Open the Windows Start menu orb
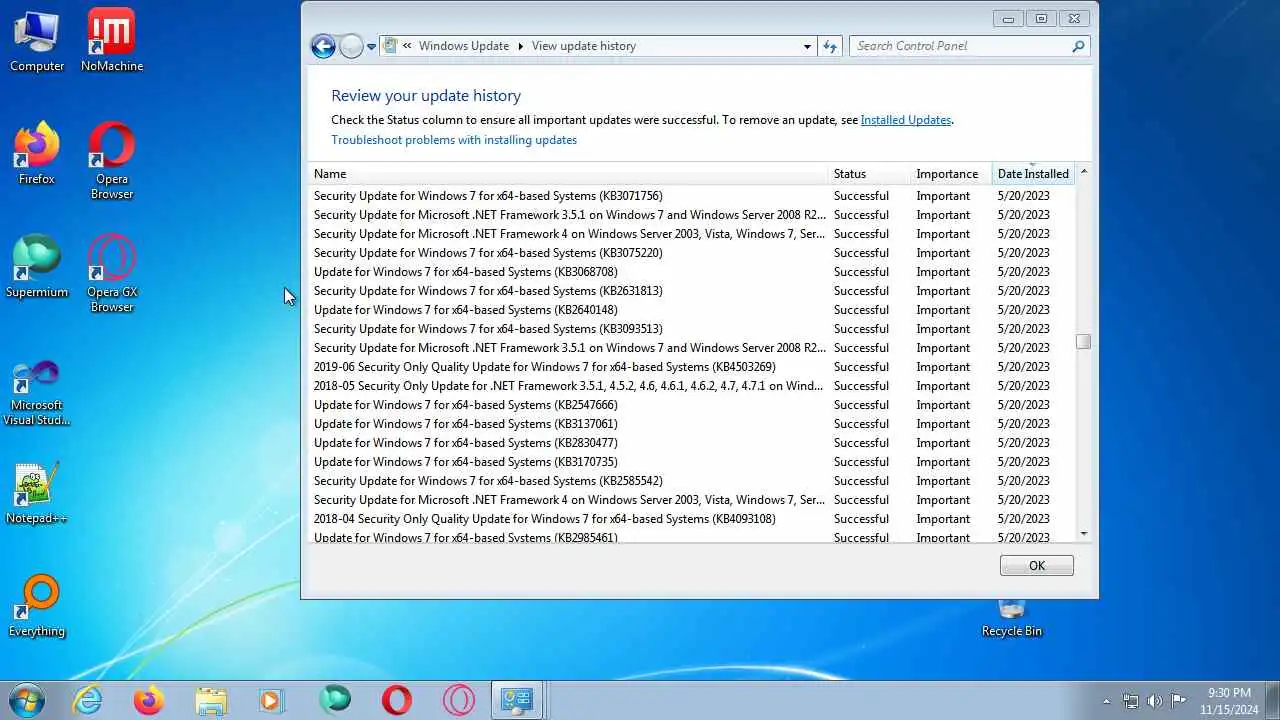 pyautogui.click(x=26, y=700)
